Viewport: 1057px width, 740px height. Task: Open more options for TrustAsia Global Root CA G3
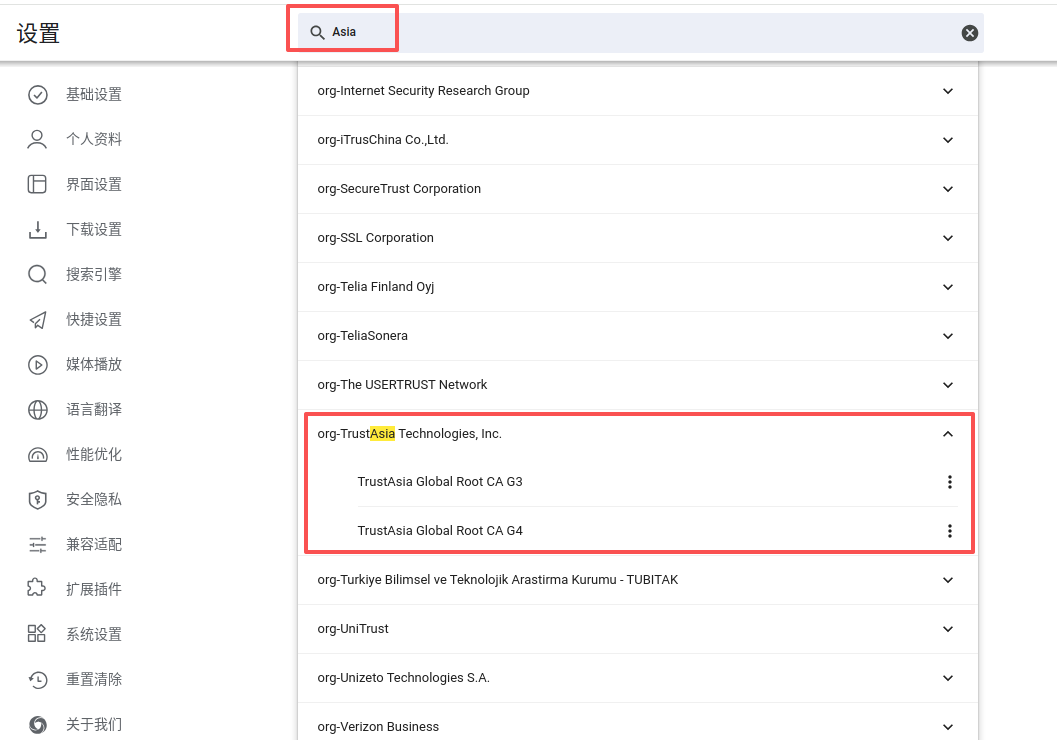949,482
